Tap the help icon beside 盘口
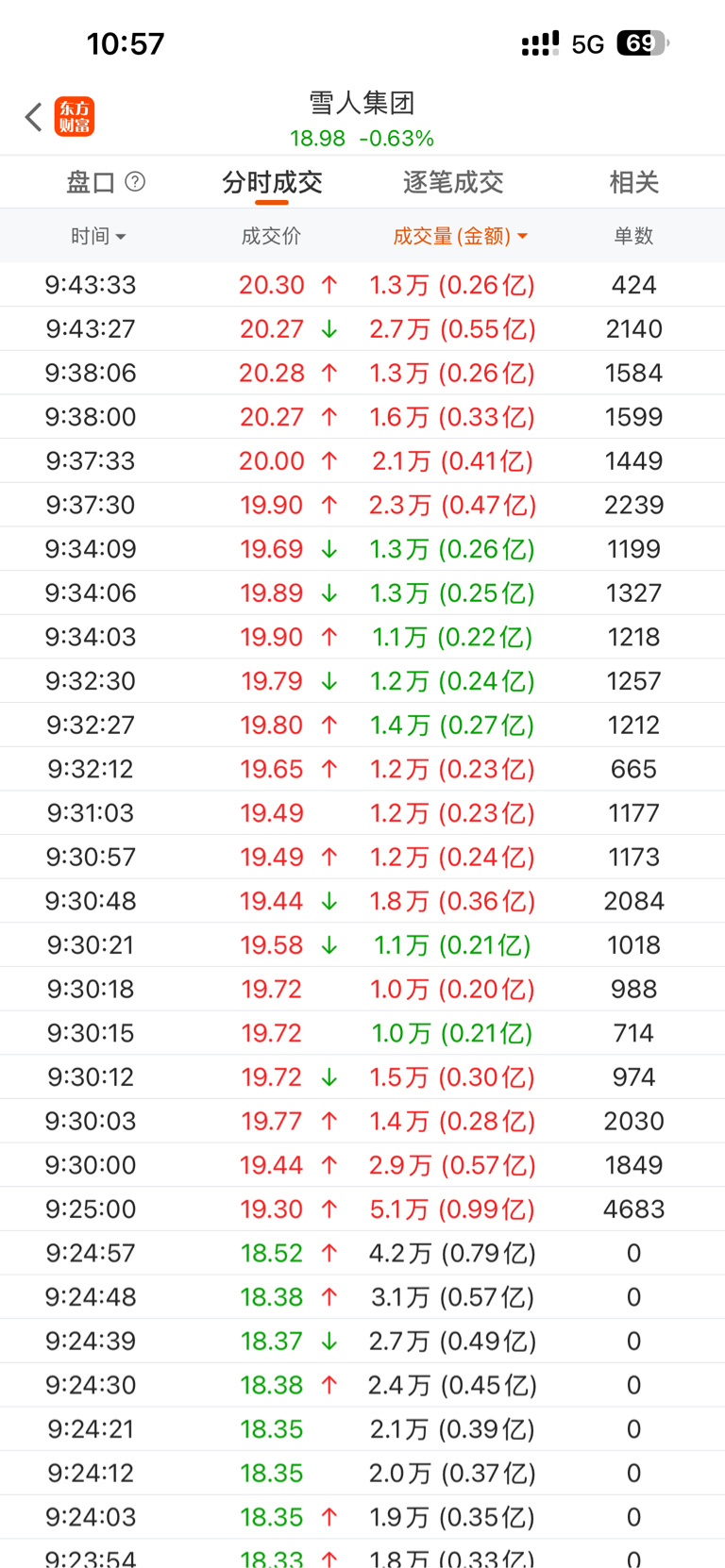This screenshot has width=725, height=1568. [x=135, y=181]
